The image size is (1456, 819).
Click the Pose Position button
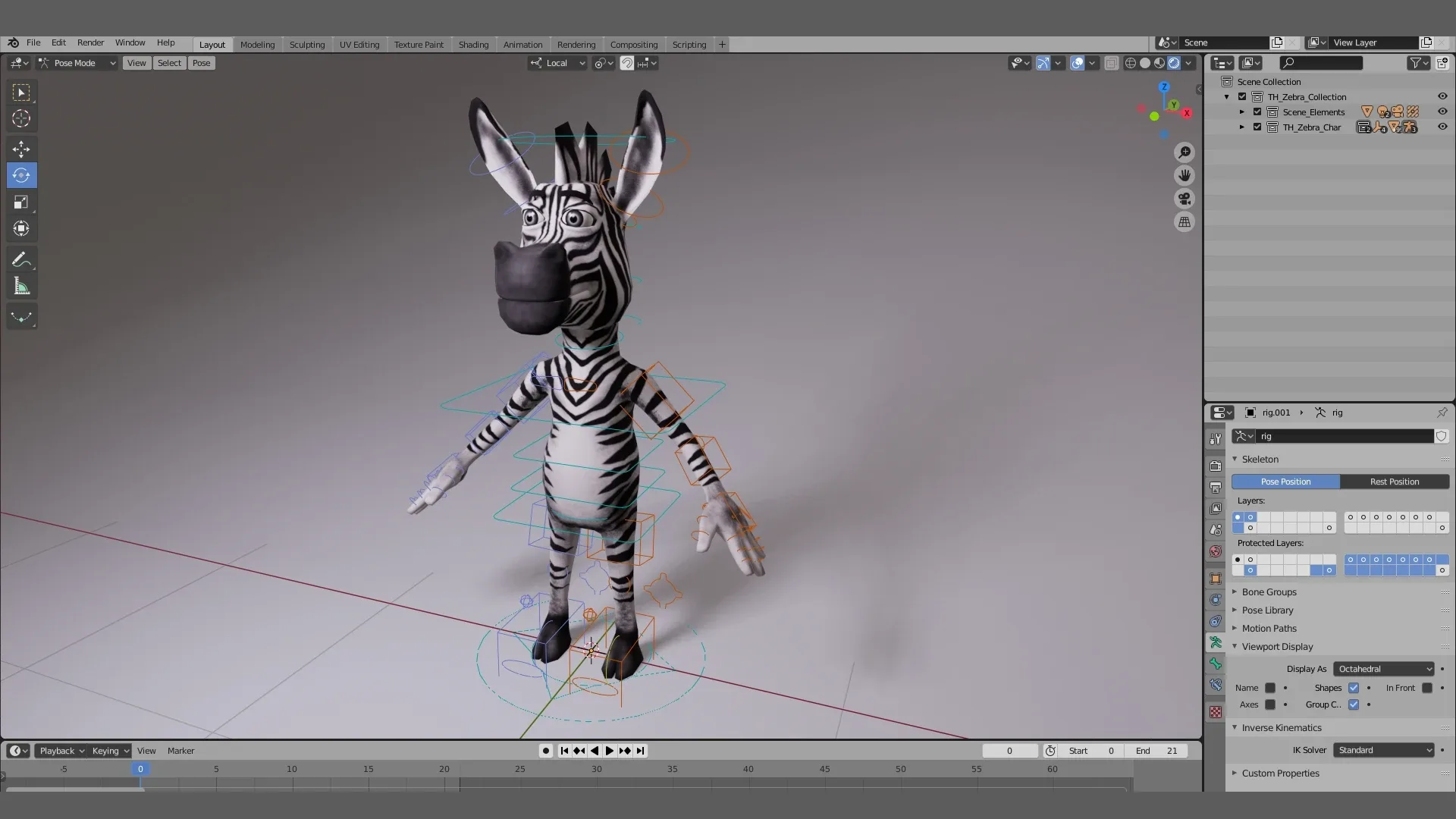click(x=1285, y=482)
